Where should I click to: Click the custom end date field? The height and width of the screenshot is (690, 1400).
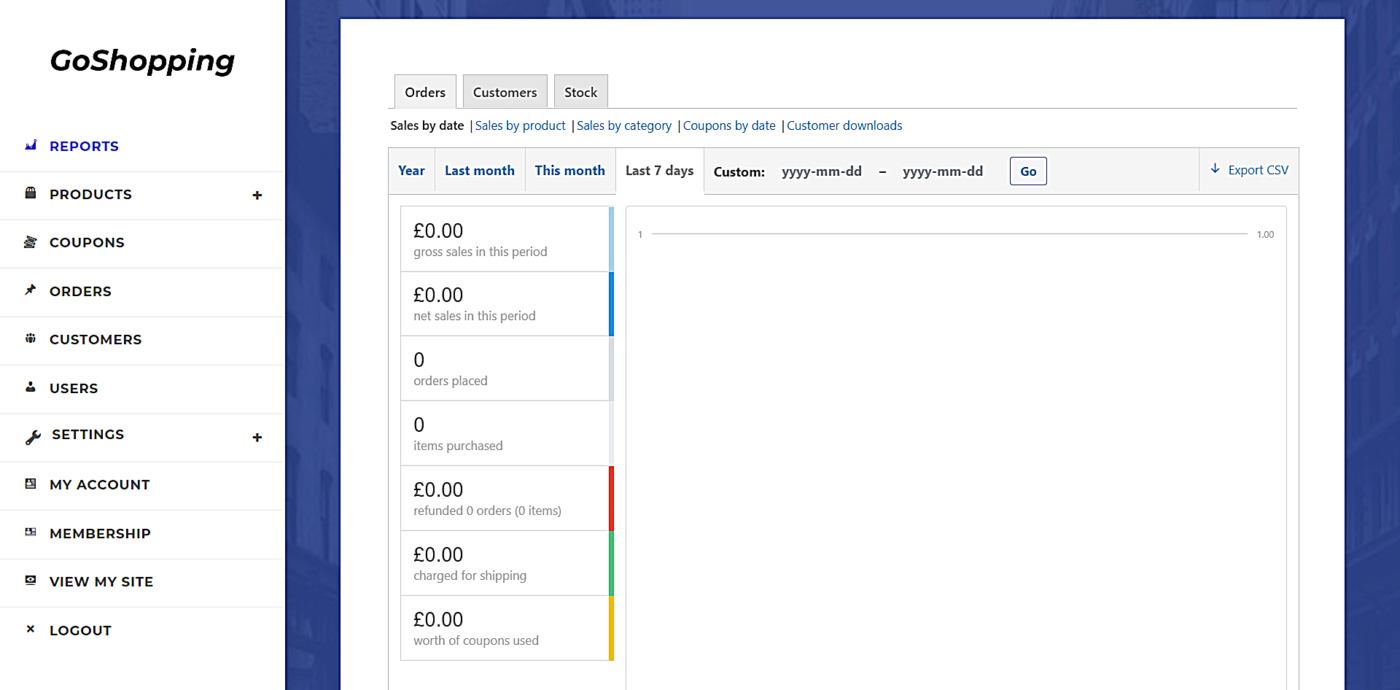click(943, 171)
